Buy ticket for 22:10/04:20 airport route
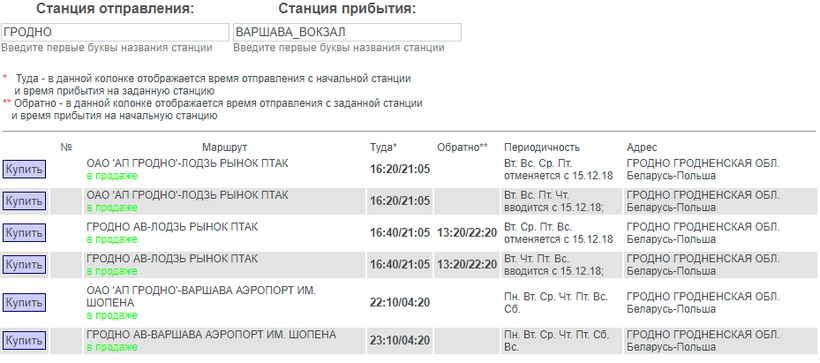The image size is (820, 363). click(x=24, y=302)
